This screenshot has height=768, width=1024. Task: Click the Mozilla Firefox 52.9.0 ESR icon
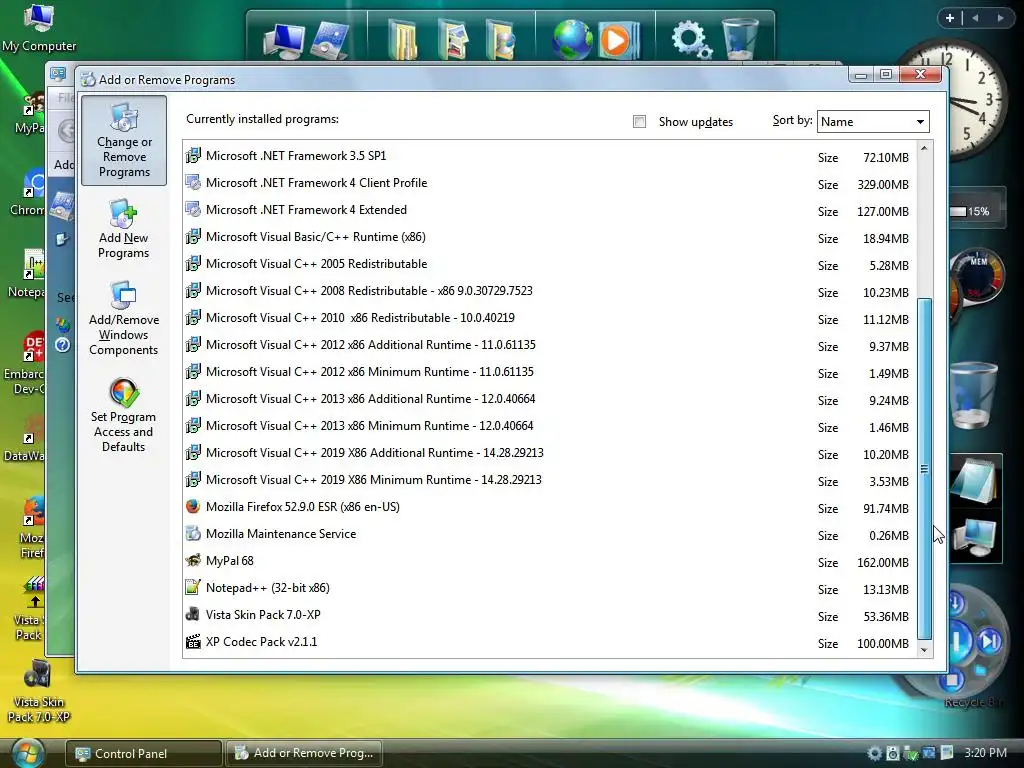point(193,507)
